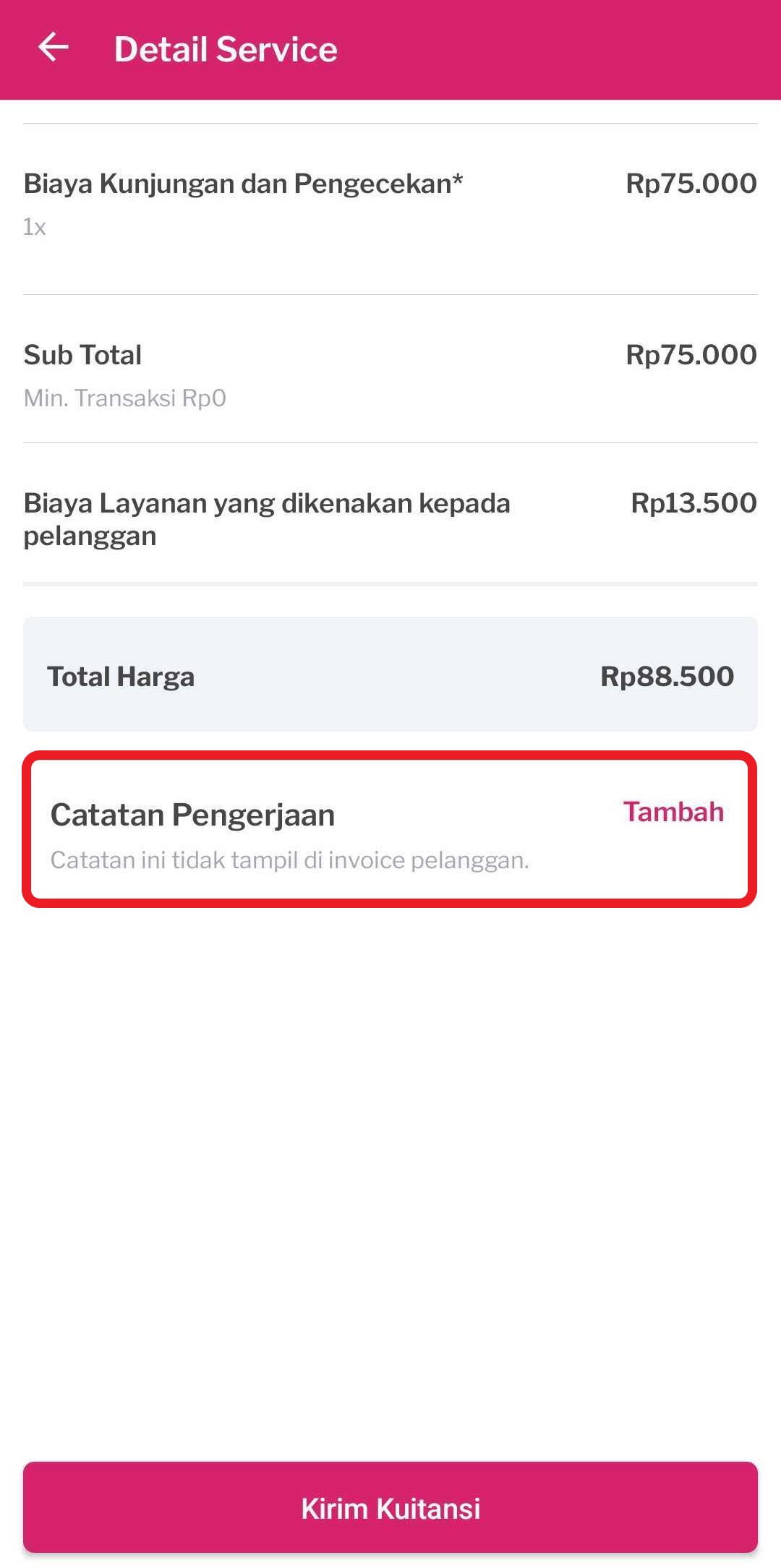Click the Total Harga label

click(x=121, y=676)
